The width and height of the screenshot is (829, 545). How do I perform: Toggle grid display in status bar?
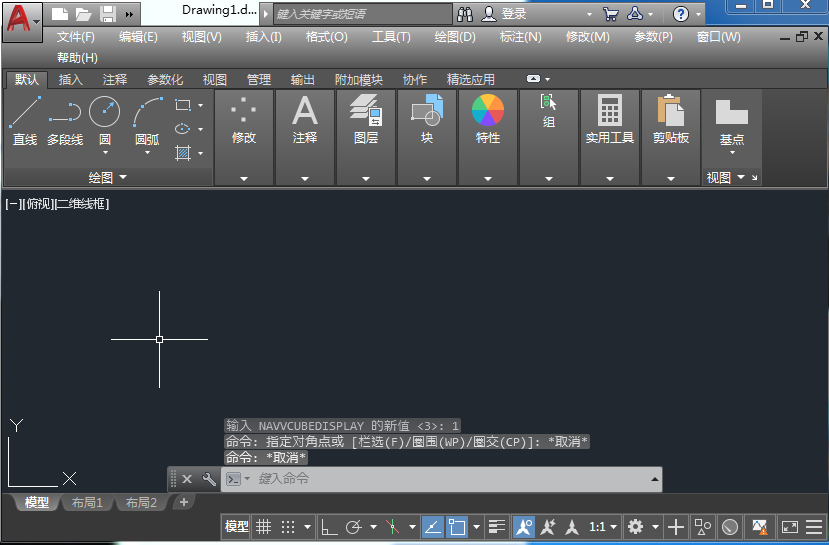[x=263, y=526]
